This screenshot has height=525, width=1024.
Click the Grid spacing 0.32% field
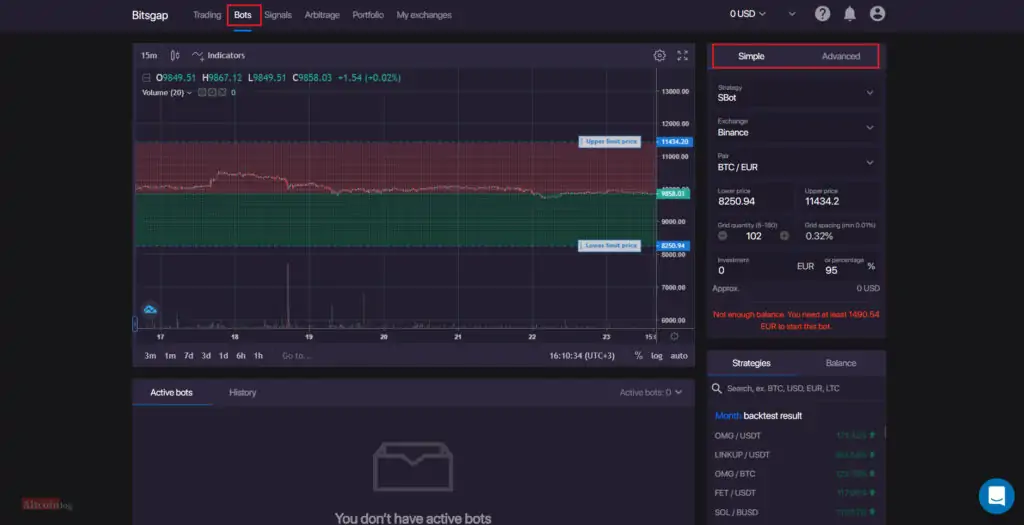click(840, 232)
